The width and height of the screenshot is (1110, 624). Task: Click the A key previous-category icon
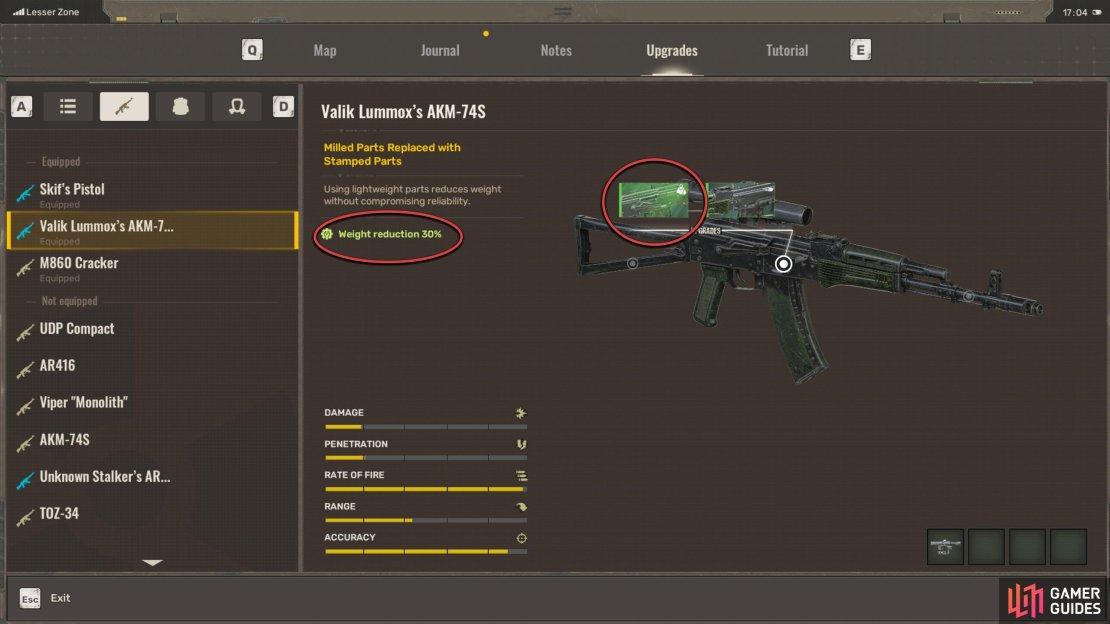coord(21,106)
